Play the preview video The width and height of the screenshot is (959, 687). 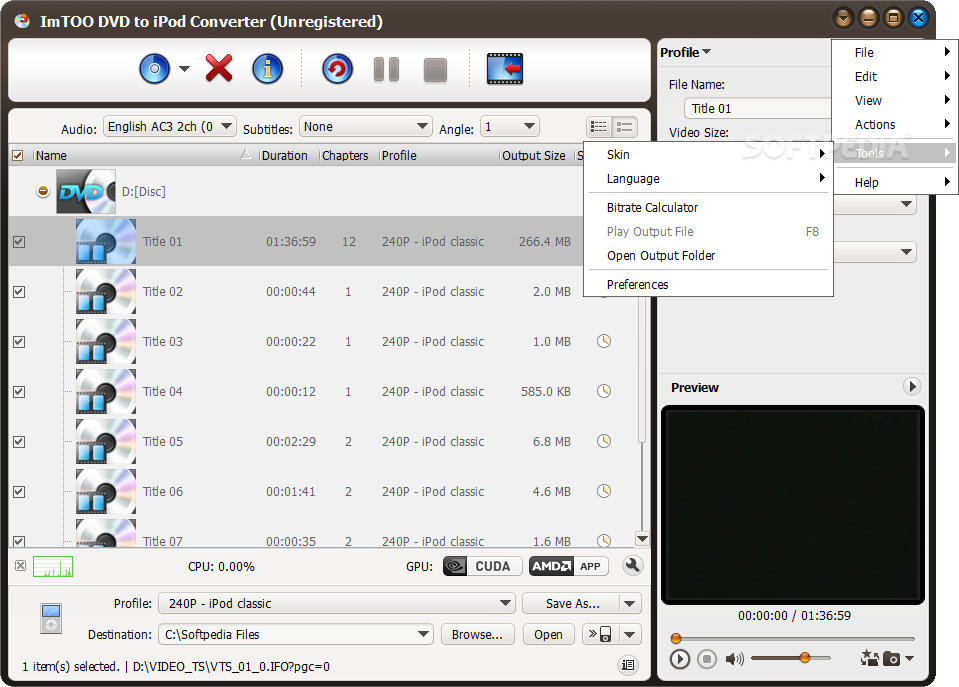pos(679,659)
